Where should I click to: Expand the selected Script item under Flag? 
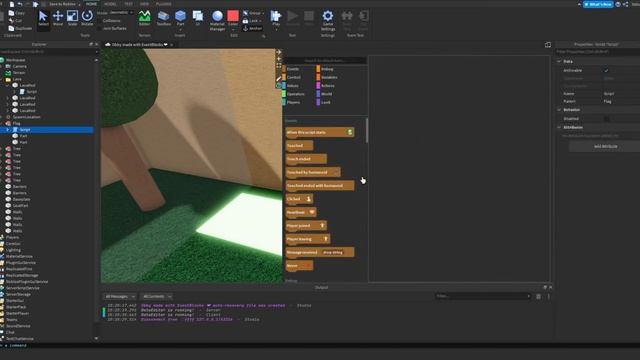coord(7,129)
